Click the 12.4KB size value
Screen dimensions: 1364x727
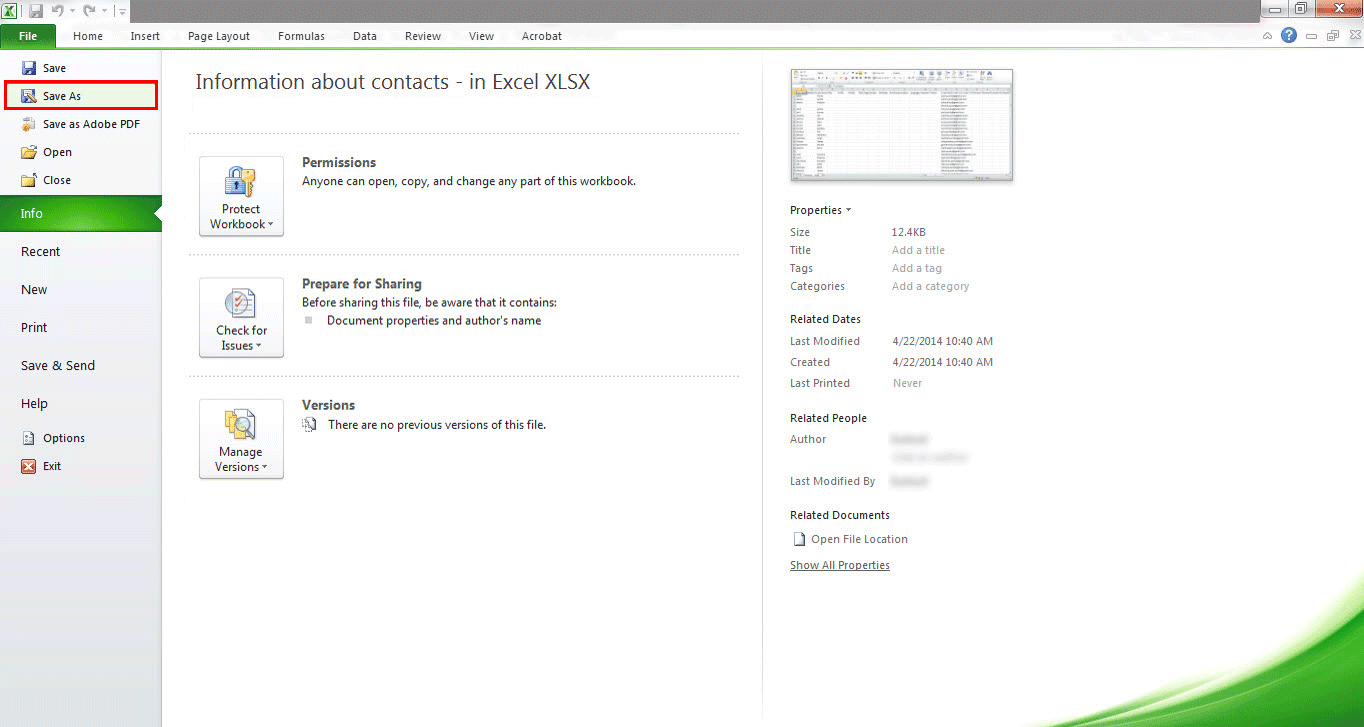pyautogui.click(x=909, y=232)
